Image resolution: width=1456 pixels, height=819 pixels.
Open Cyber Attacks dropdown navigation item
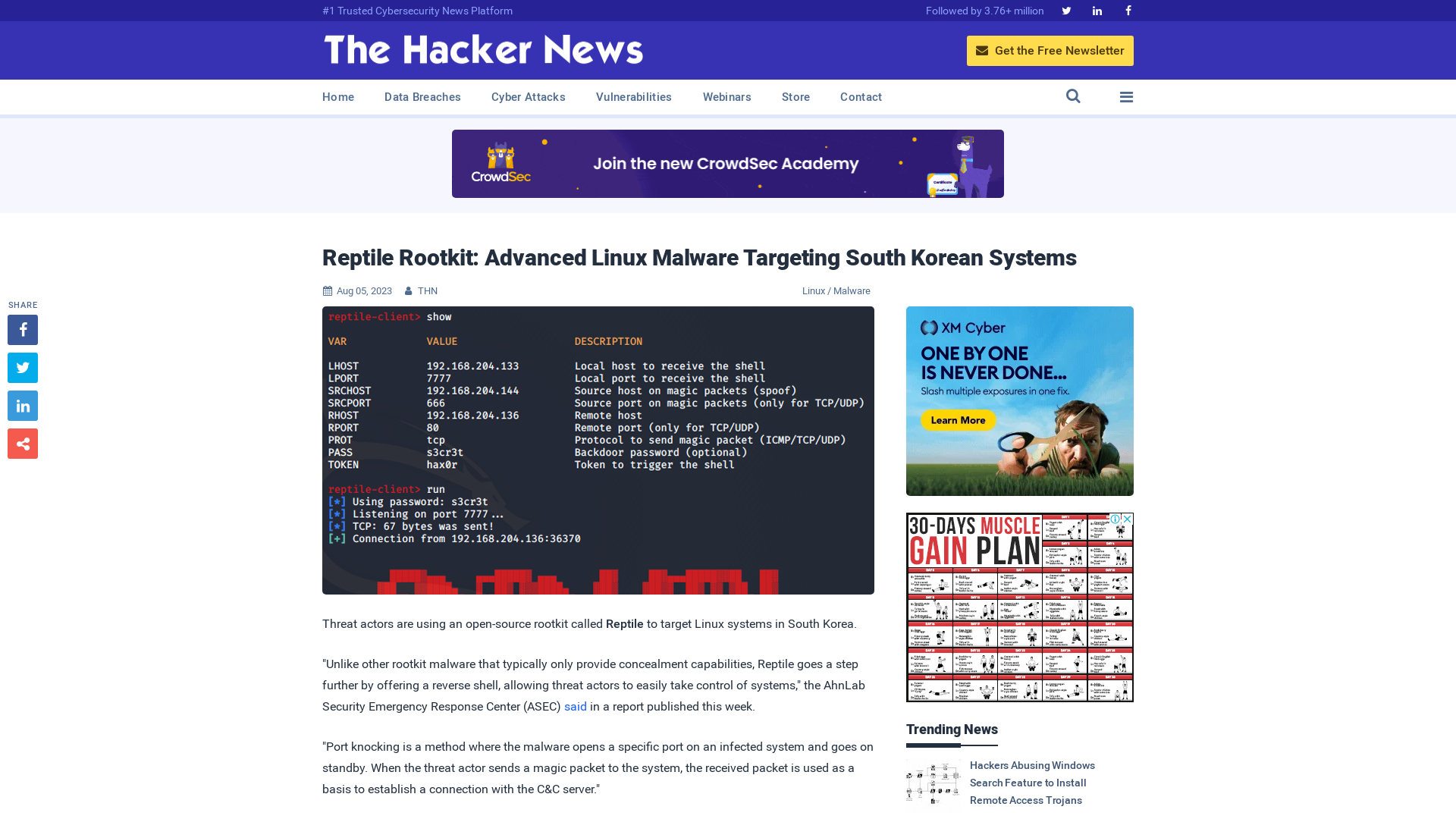click(x=528, y=96)
